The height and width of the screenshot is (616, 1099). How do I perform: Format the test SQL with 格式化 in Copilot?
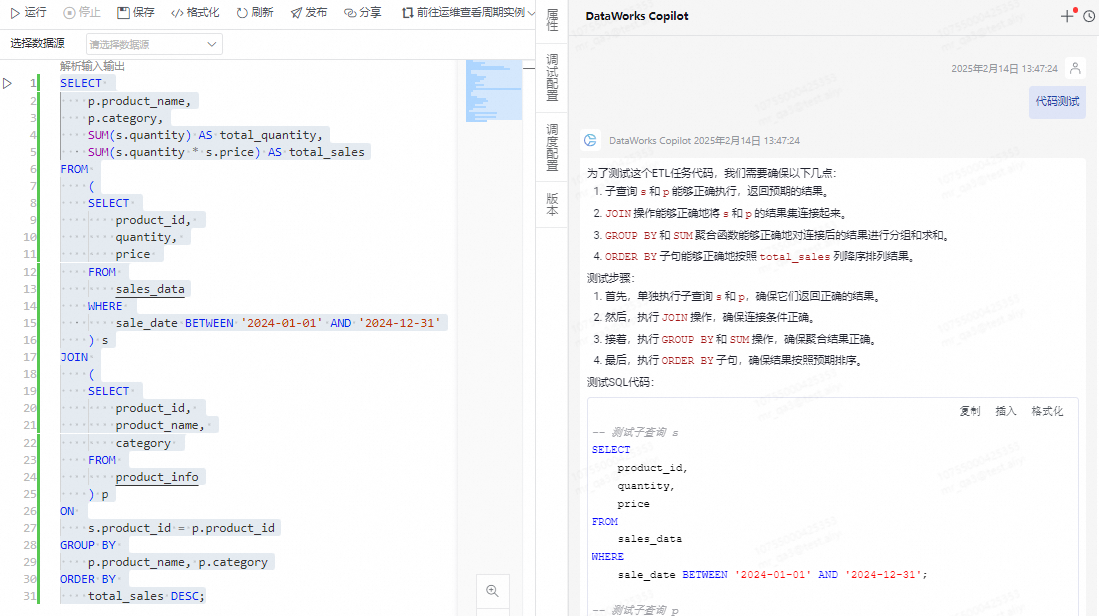[1047, 411]
